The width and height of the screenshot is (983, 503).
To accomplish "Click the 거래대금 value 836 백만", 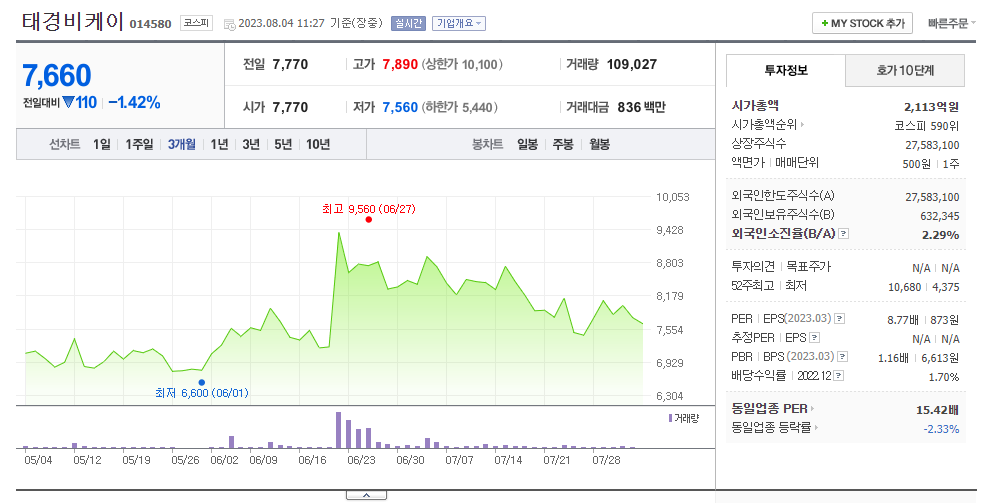I will coord(641,107).
